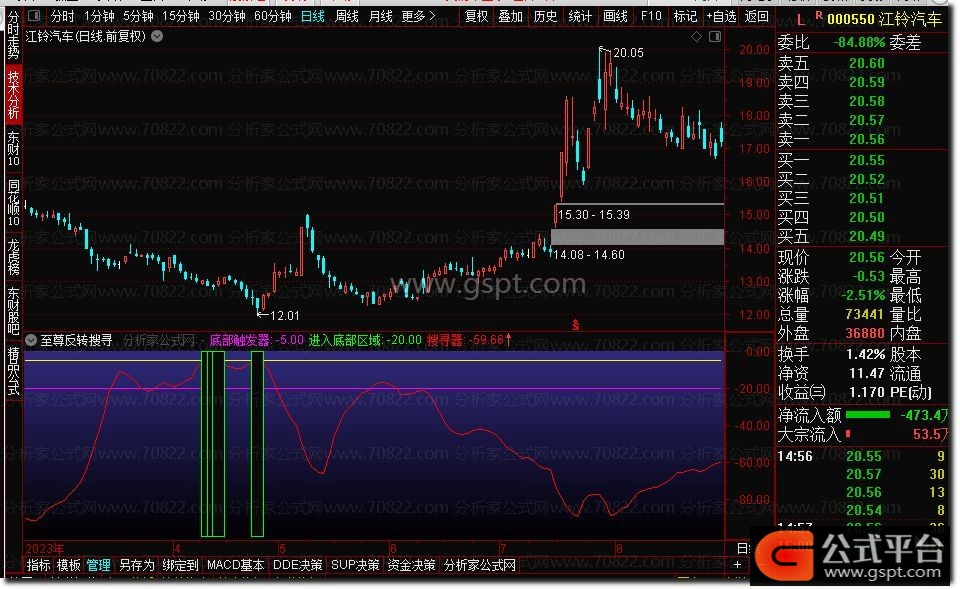This screenshot has height=589, width=960.
Task: Open the 精品公式 side tab
Action: pyautogui.click(x=13, y=371)
